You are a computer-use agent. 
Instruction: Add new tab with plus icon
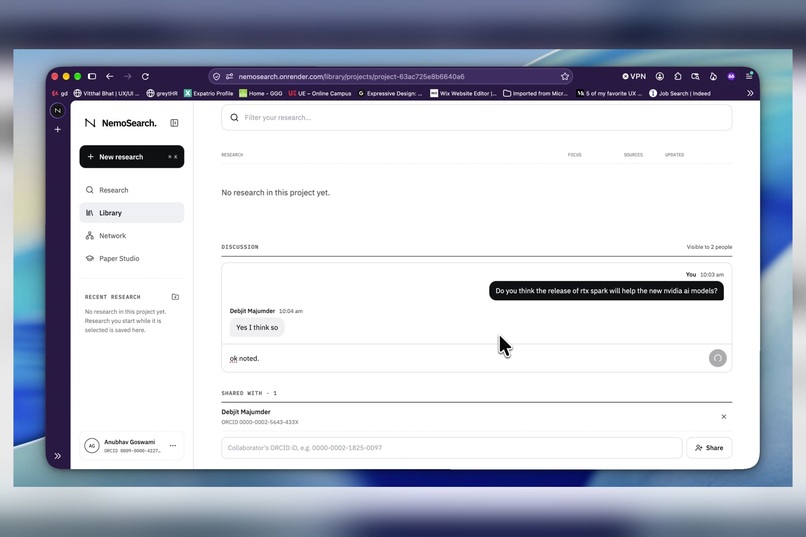[x=58, y=129]
